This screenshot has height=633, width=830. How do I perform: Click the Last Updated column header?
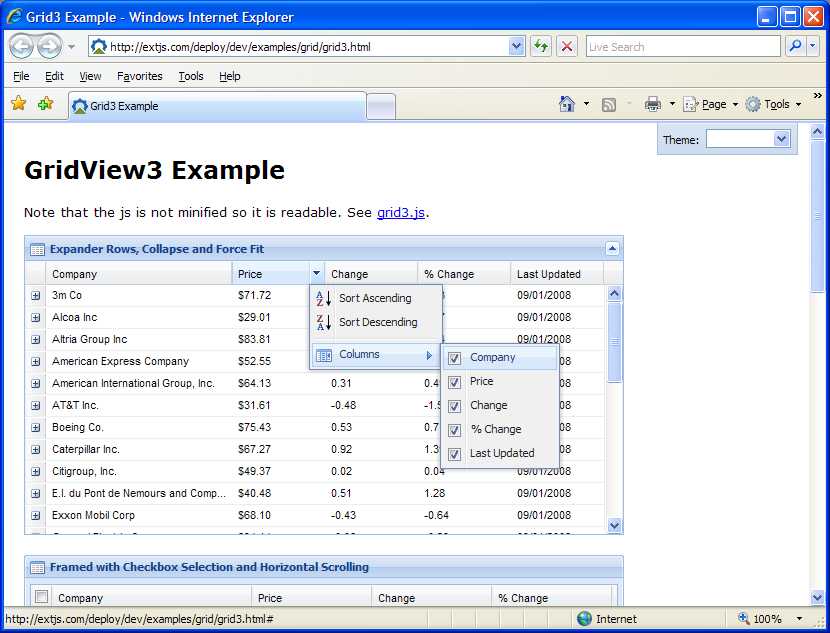(548, 274)
